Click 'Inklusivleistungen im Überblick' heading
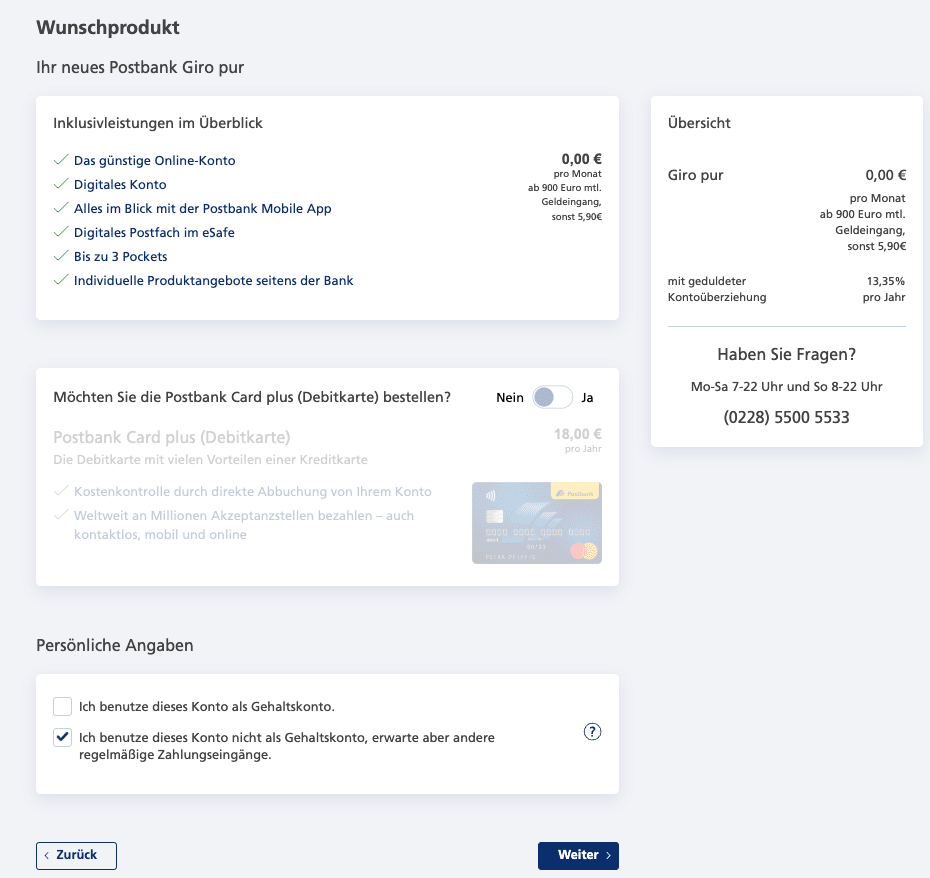 pyautogui.click(x=158, y=123)
